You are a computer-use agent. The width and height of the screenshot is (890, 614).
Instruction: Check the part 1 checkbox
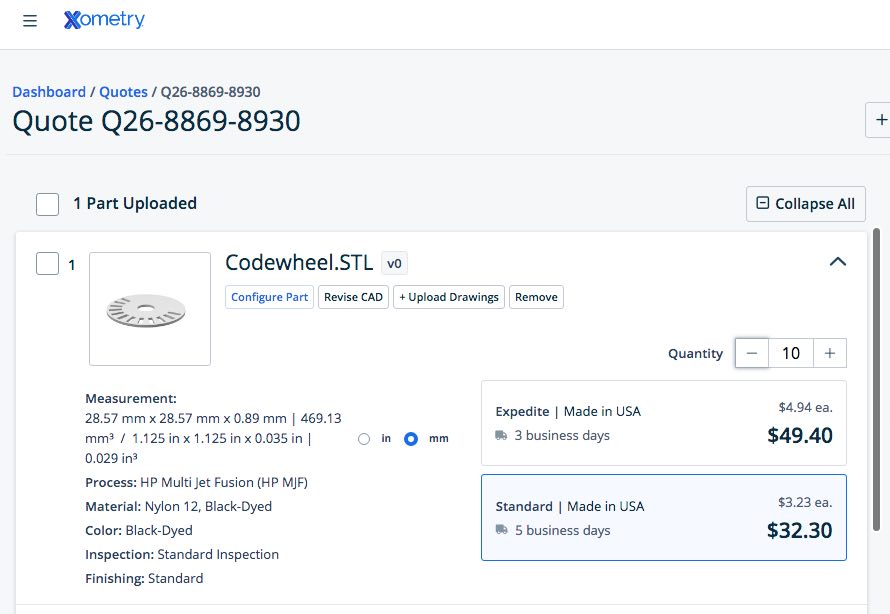coord(47,264)
